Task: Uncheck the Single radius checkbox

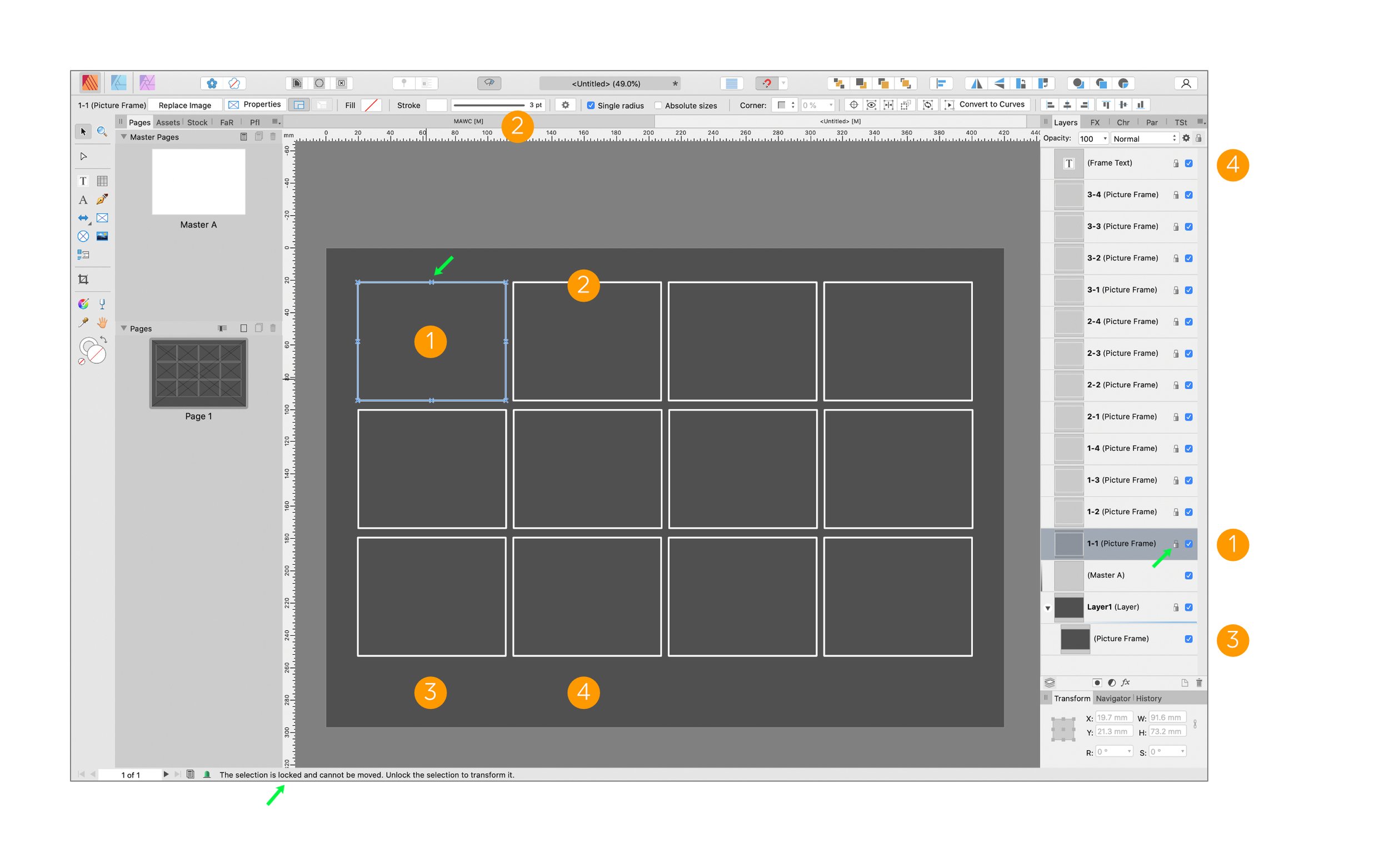Action: tap(591, 106)
